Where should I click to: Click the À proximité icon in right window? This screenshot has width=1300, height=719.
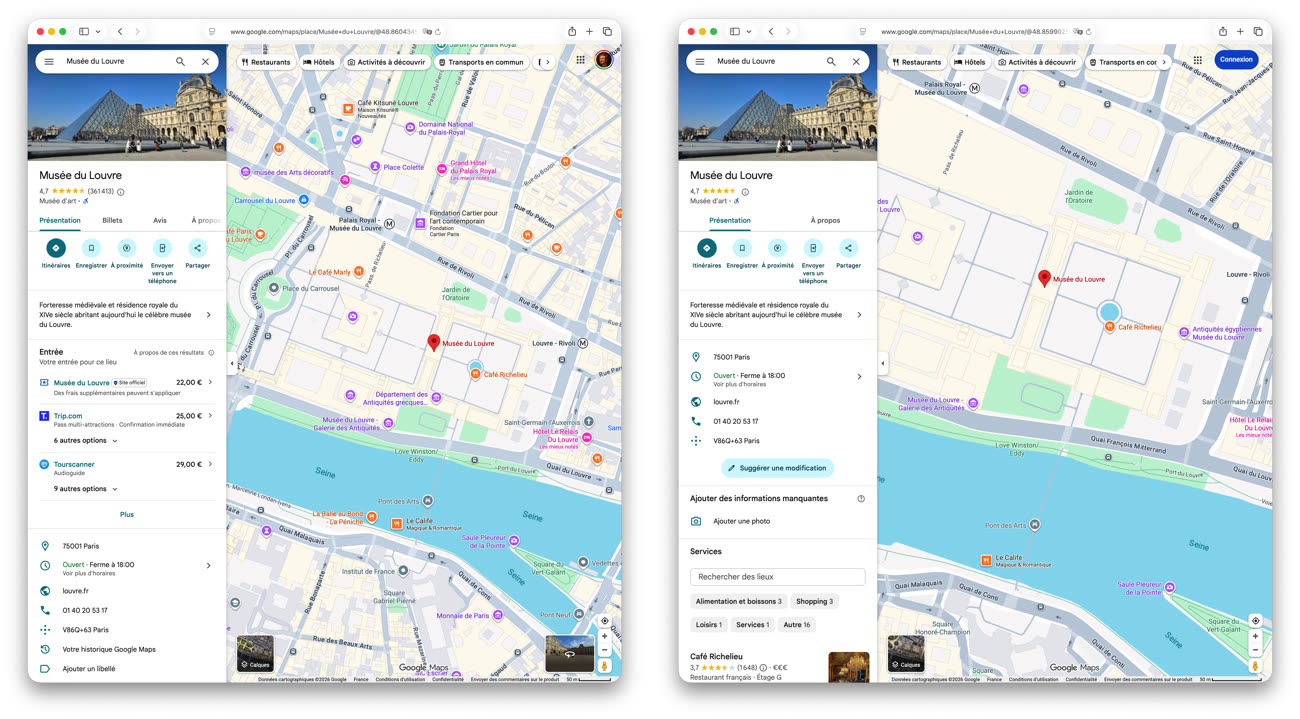(x=777, y=248)
